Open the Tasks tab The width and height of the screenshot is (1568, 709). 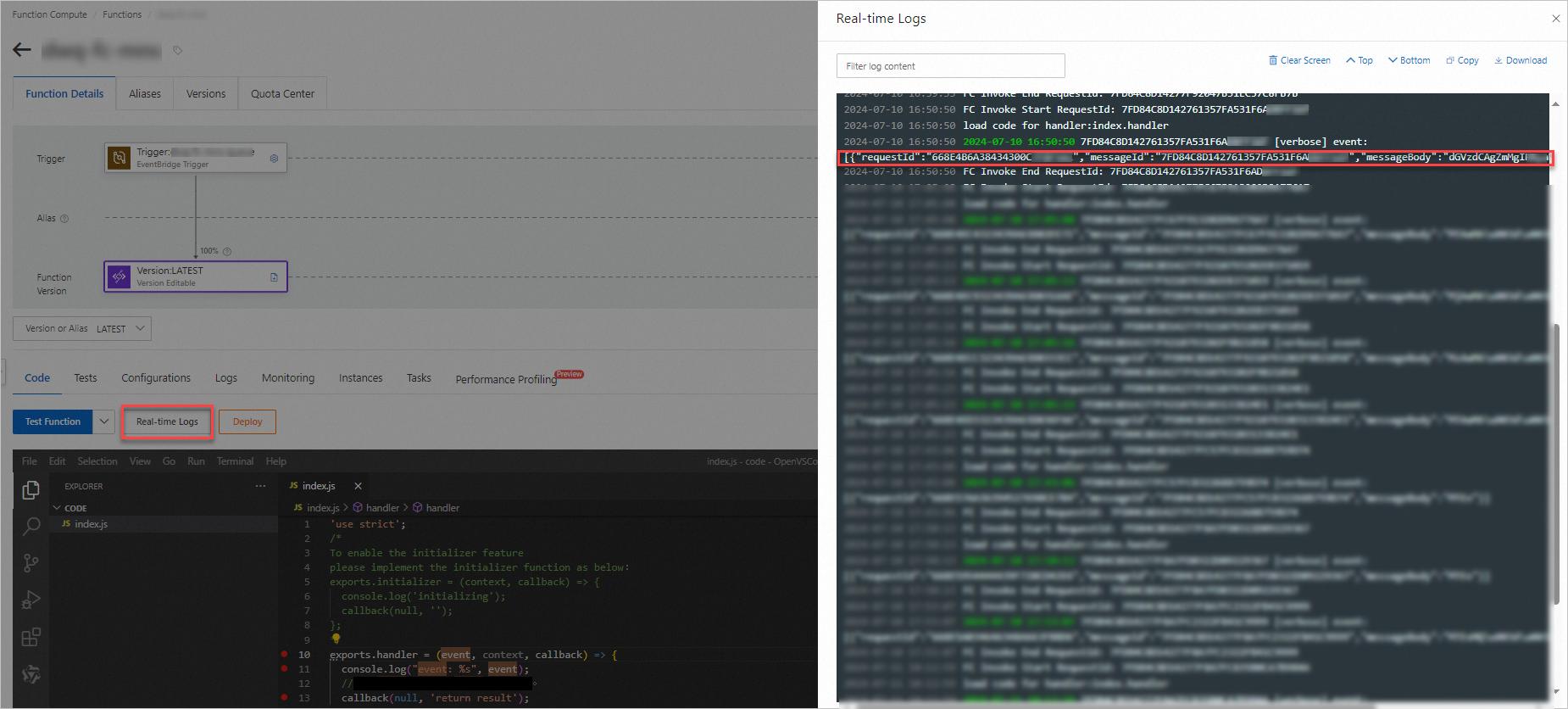(419, 378)
